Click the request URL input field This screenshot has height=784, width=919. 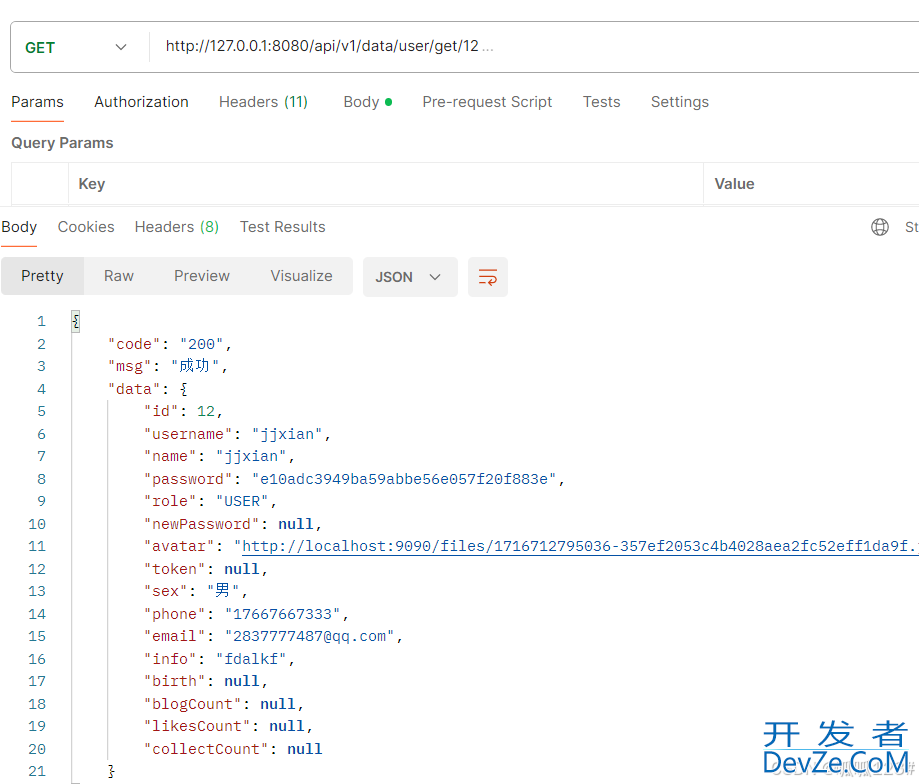(x=530, y=47)
